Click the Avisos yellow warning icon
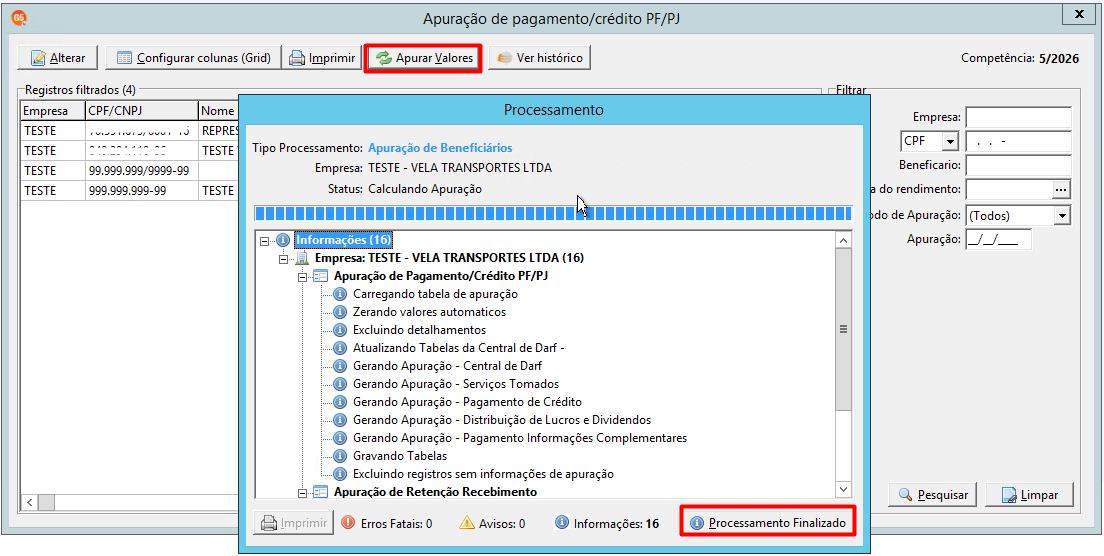The height and width of the screenshot is (556, 1104). [x=467, y=523]
